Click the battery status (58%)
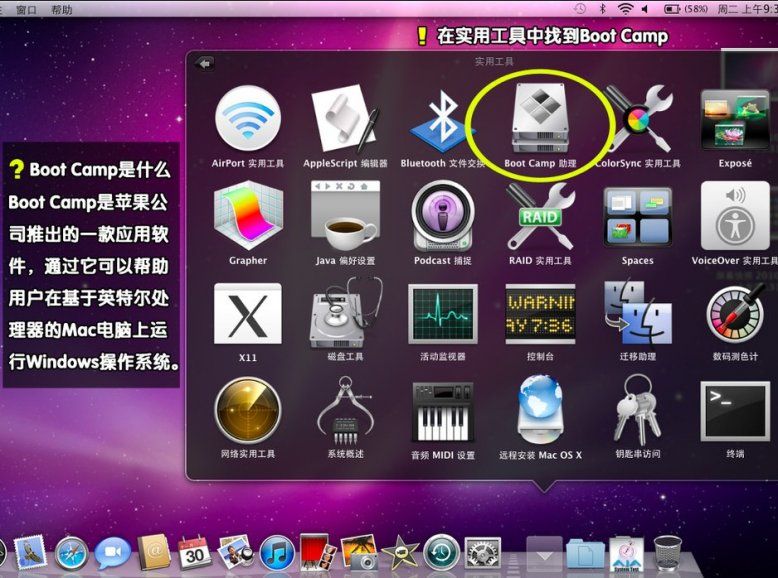 (x=685, y=8)
